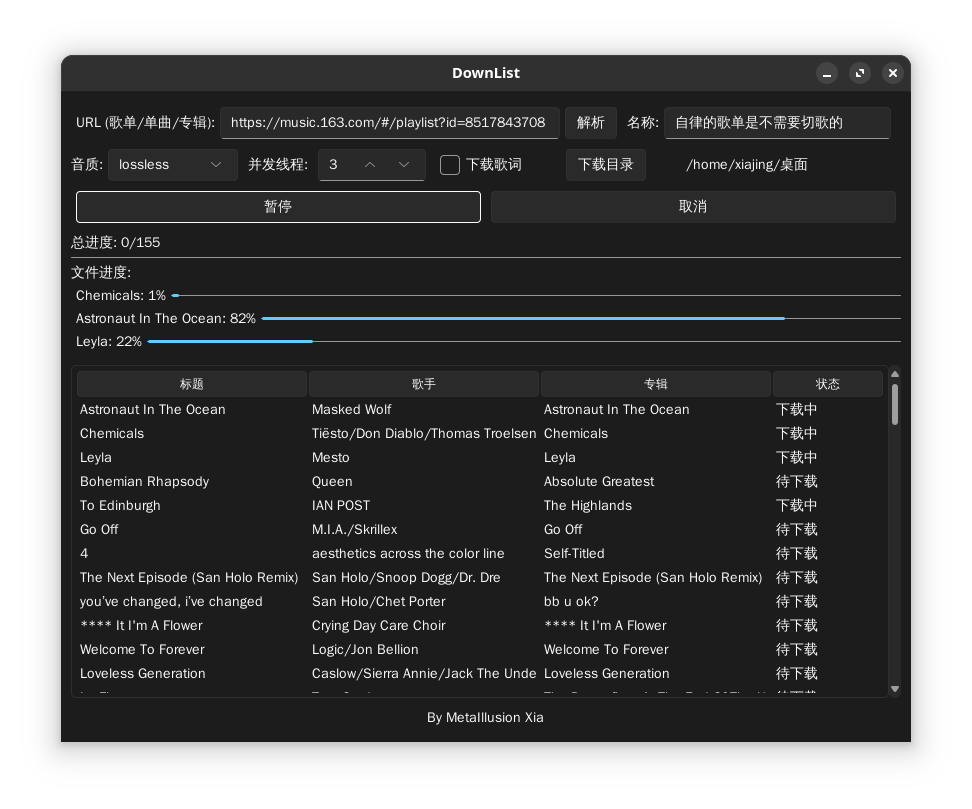
Task: Click the Astronaut In The Ocean progress bar
Action: [580, 318]
